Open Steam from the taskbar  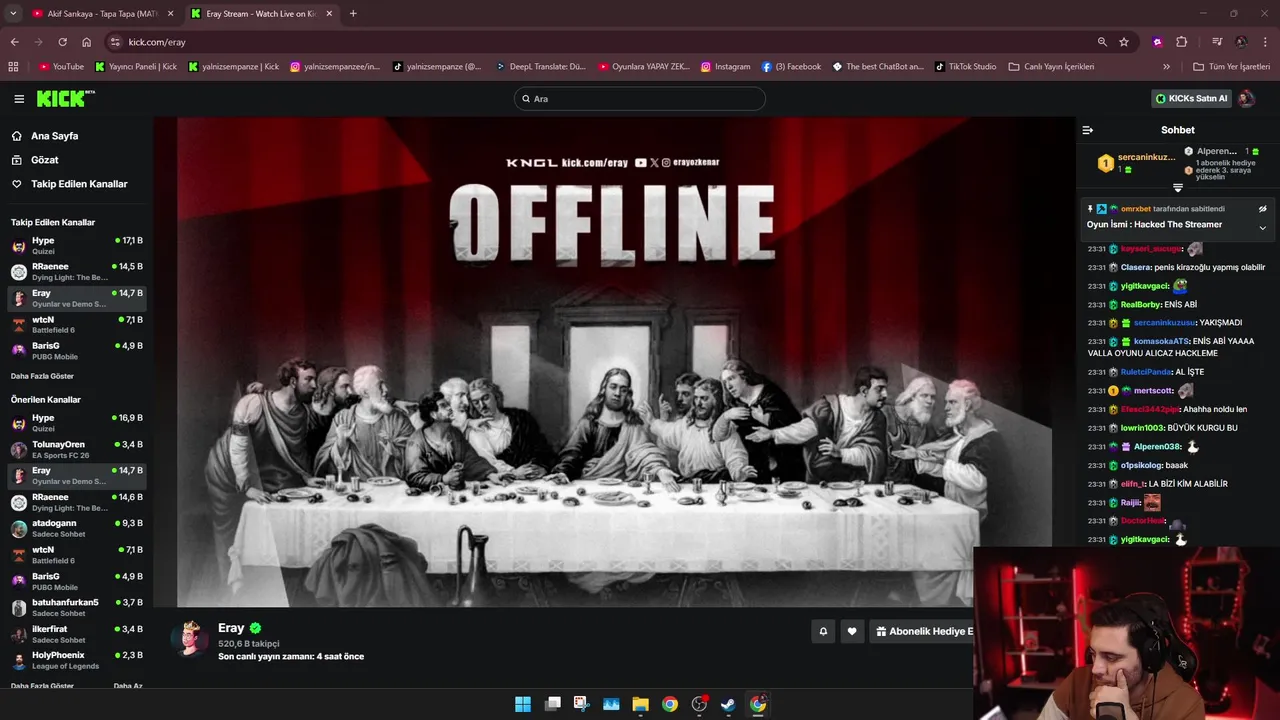click(728, 704)
